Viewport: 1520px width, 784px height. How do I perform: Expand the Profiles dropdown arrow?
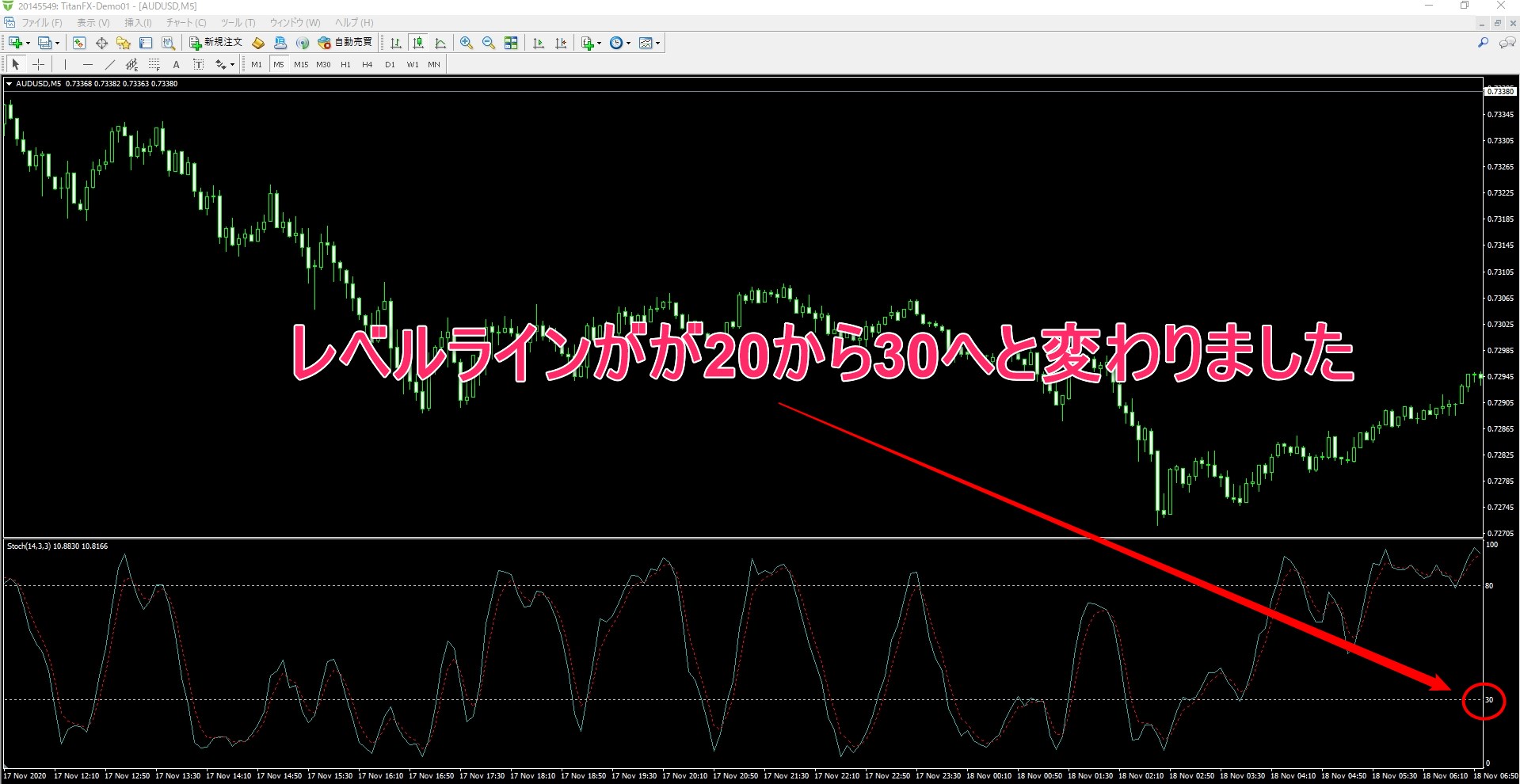pyautogui.click(x=57, y=44)
